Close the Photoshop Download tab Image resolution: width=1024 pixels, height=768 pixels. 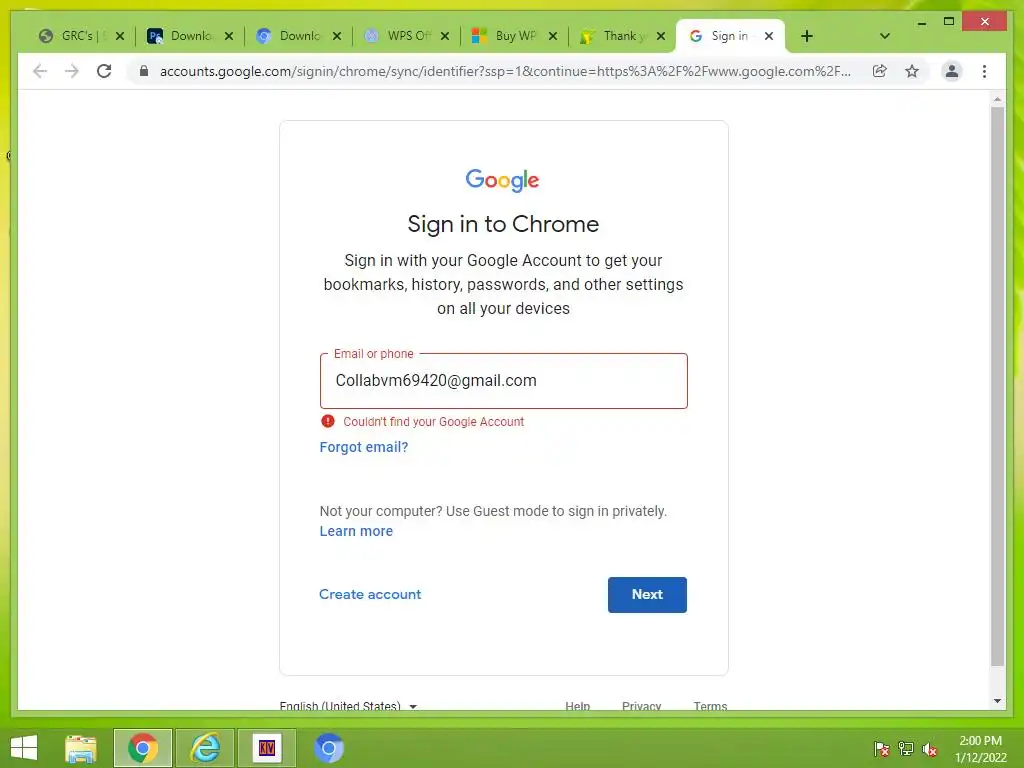coord(229,36)
